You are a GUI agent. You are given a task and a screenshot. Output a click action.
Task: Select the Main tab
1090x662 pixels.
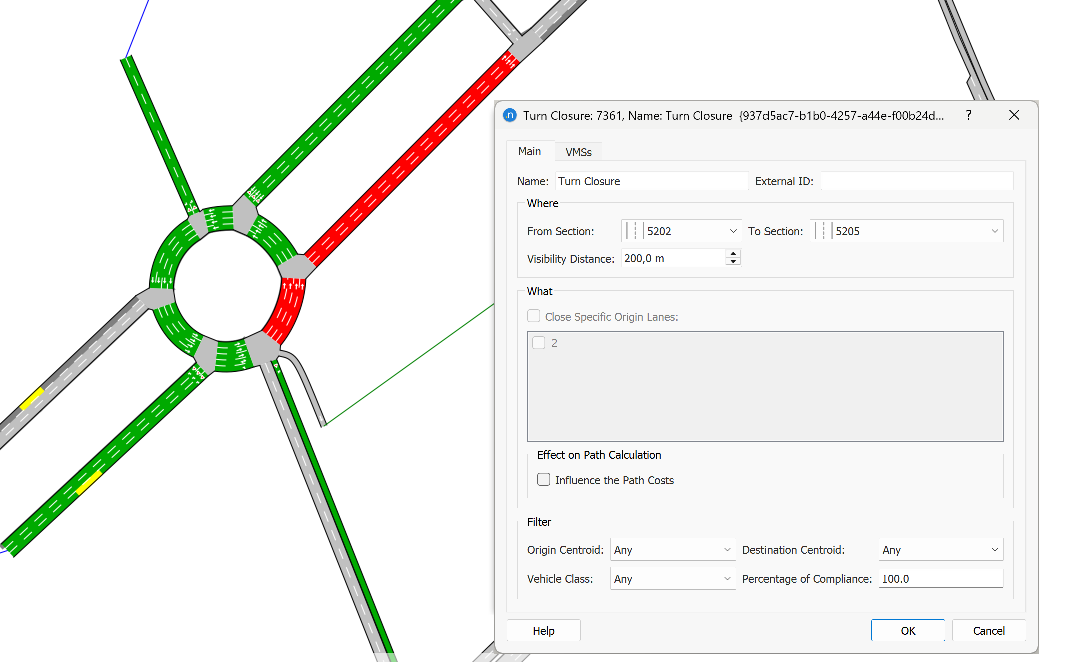pos(530,151)
